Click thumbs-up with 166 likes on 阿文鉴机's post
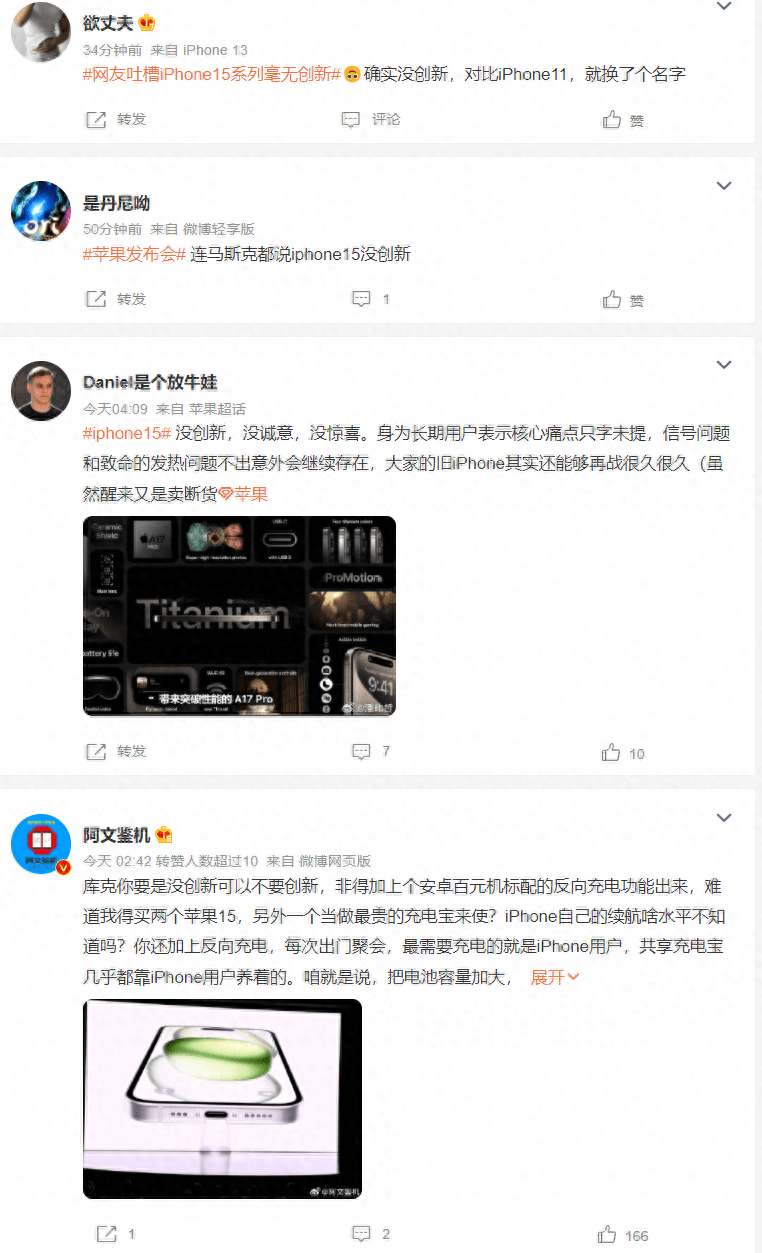Viewport: 762px width, 1253px height. click(x=625, y=1235)
